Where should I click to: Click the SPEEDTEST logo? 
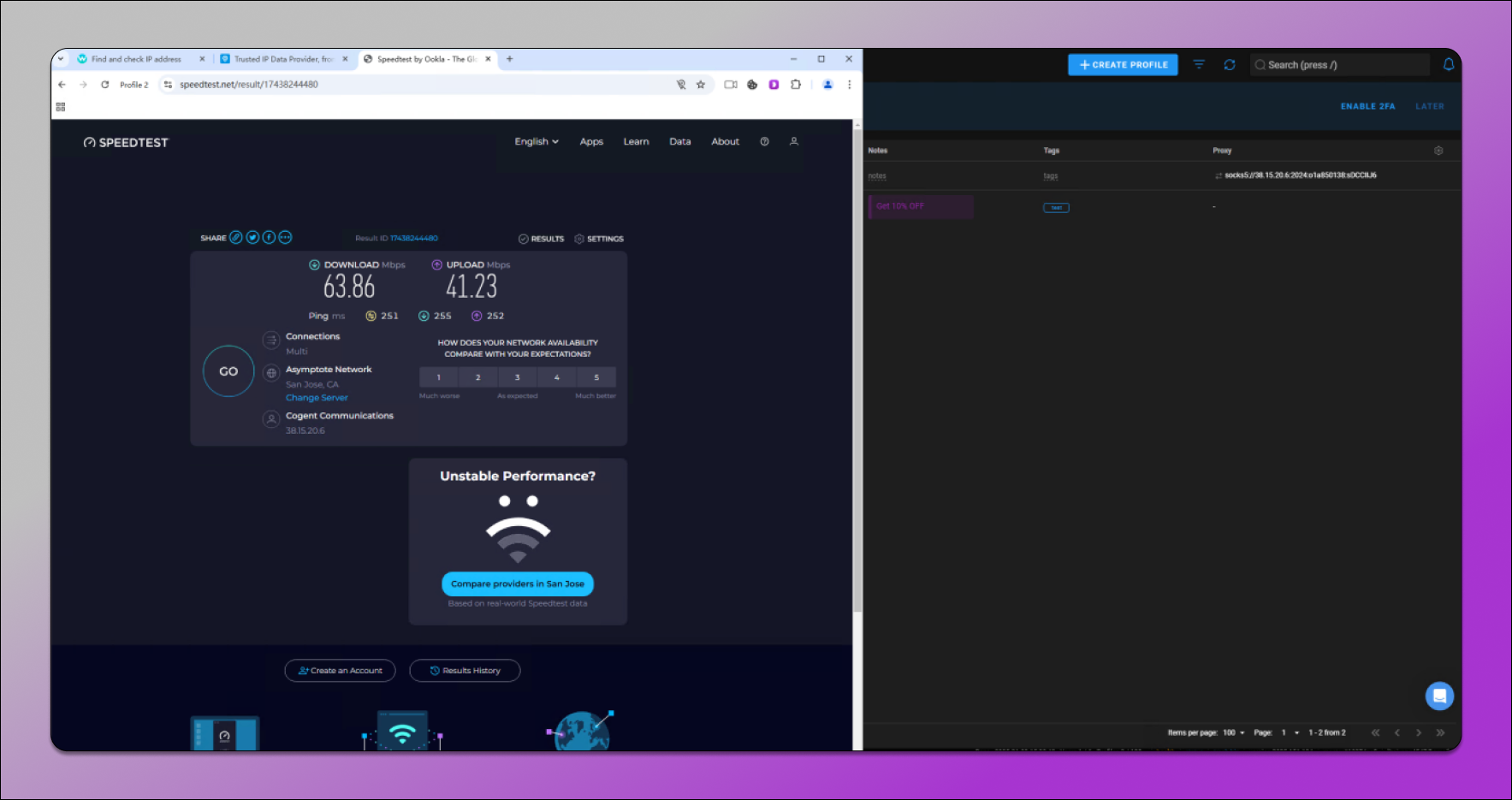pyautogui.click(x=126, y=143)
